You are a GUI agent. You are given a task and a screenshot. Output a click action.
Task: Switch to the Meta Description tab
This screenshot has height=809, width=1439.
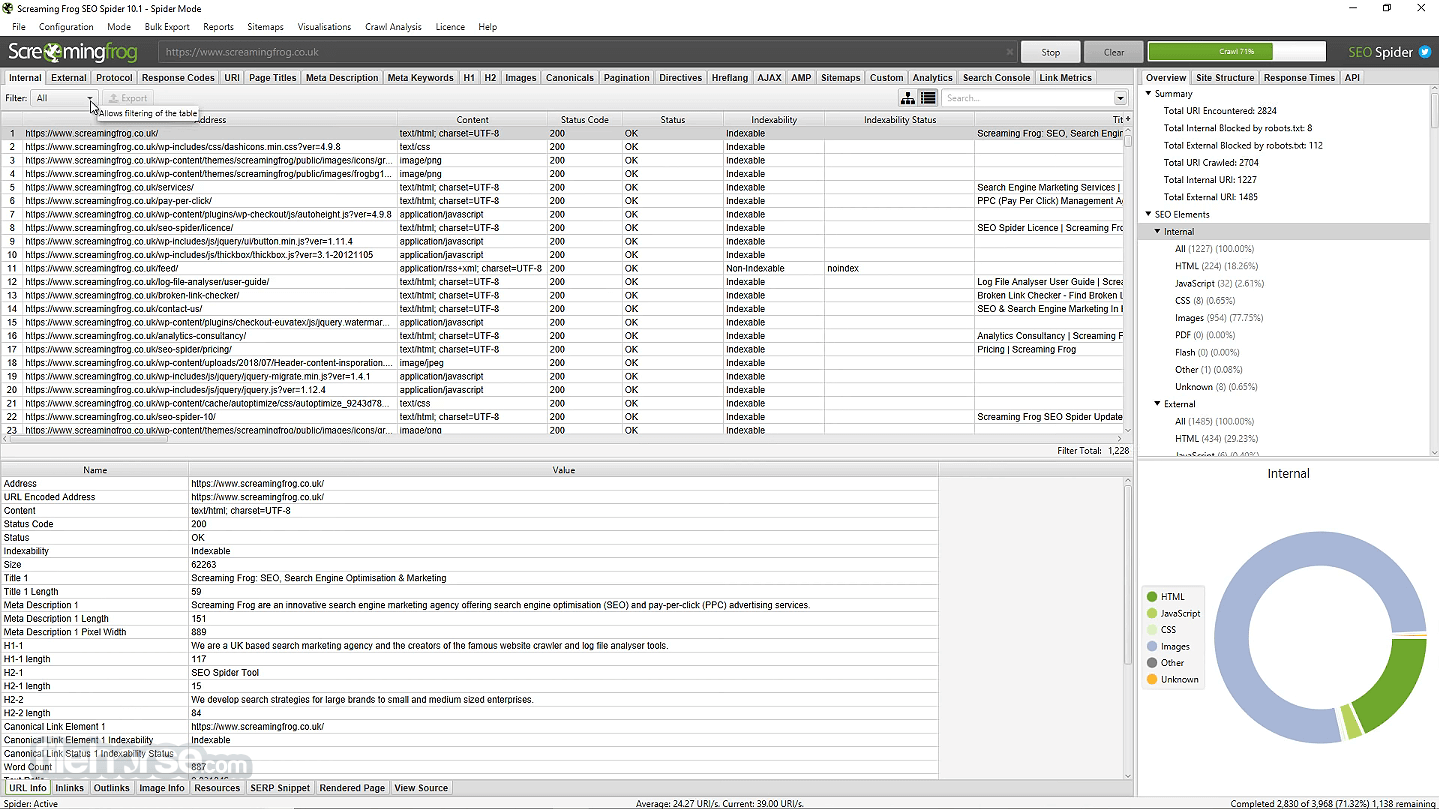pyautogui.click(x=342, y=77)
